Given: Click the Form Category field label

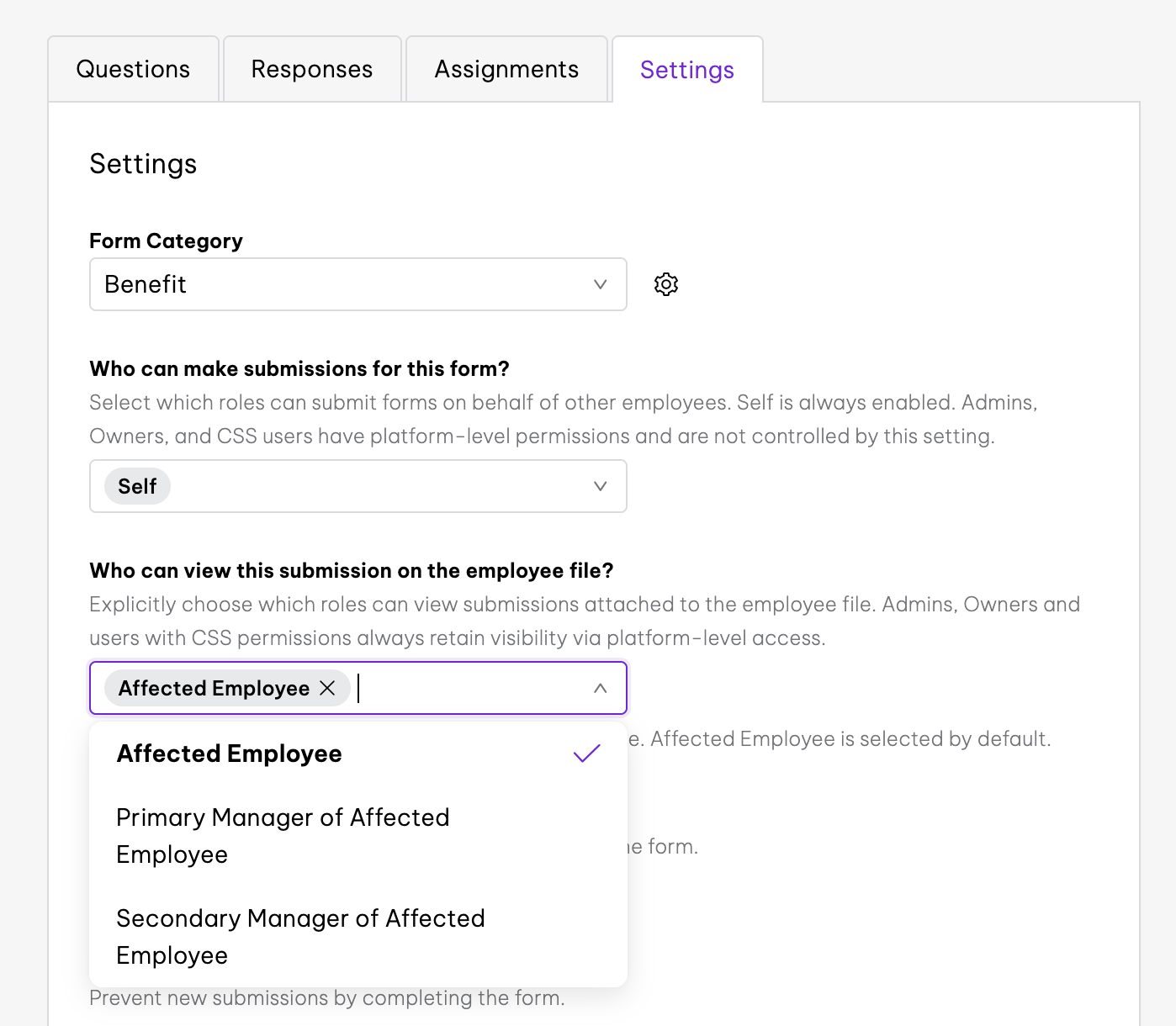Looking at the screenshot, I should (166, 241).
